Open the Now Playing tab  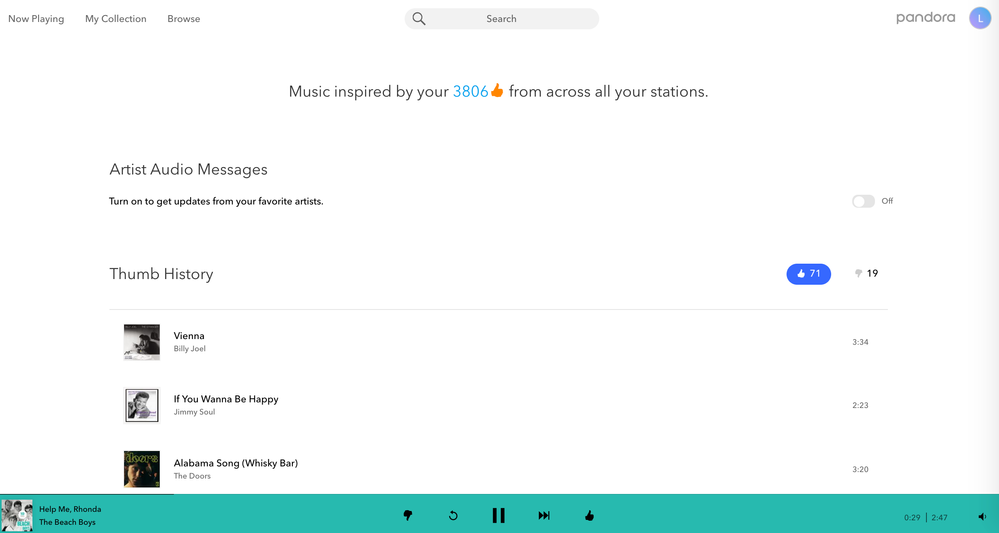click(36, 19)
